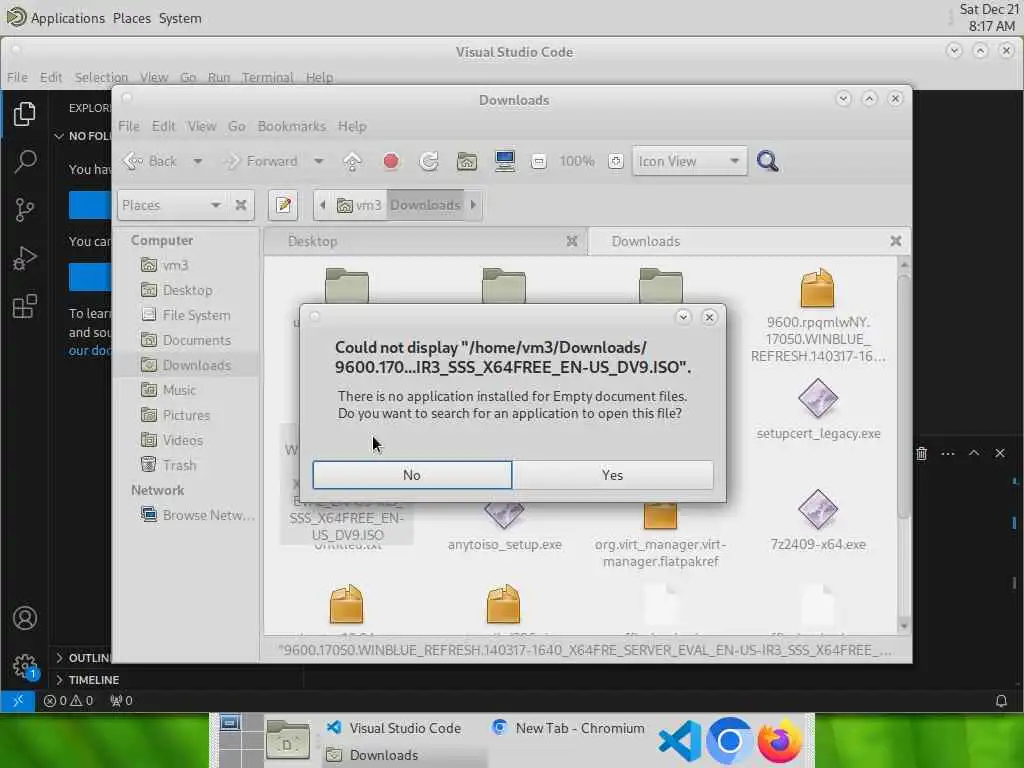Open VS Code Extensions icon
This screenshot has height=768, width=1024.
[25, 306]
